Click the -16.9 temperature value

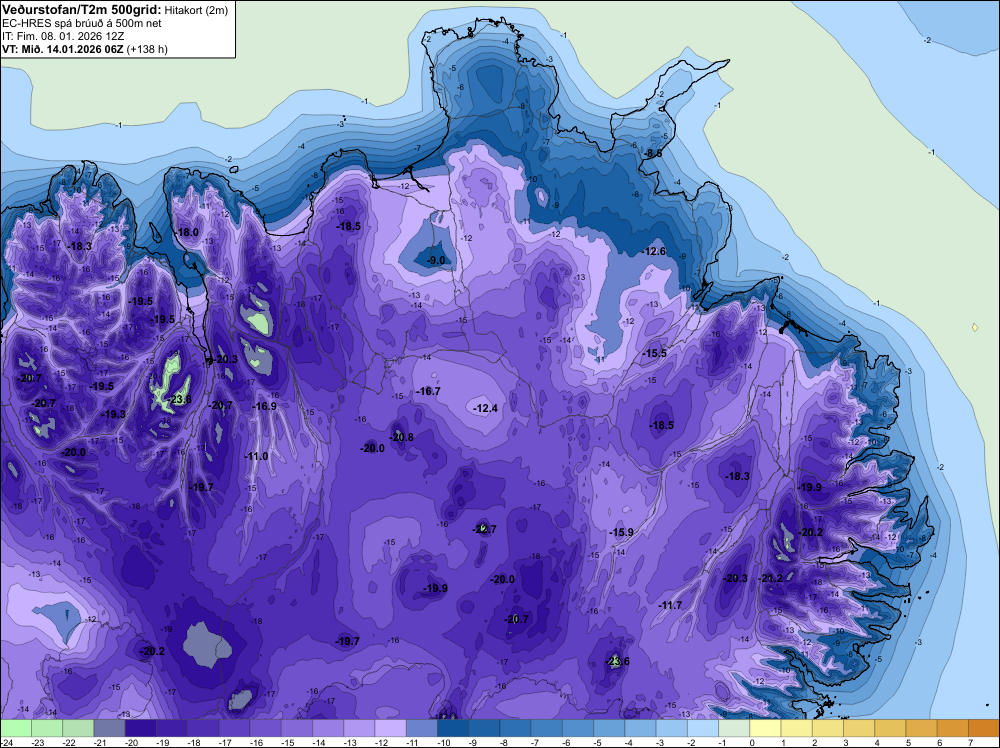pos(265,406)
